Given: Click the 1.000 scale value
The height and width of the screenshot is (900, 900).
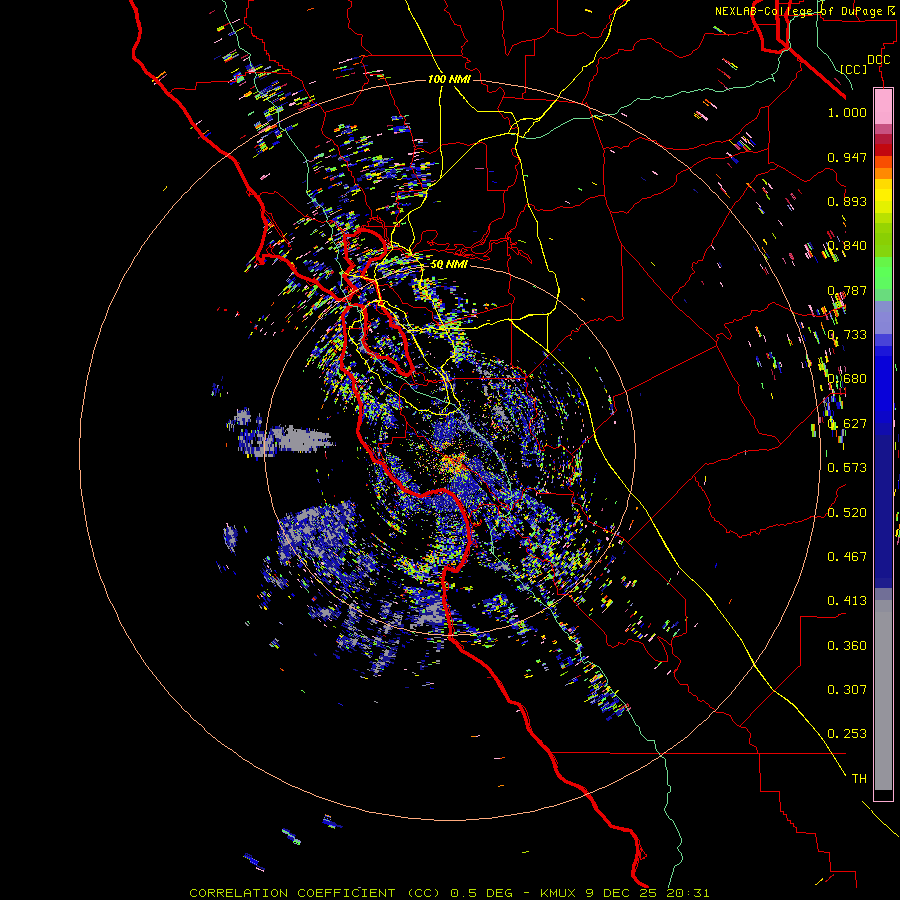Looking at the screenshot, I should [x=847, y=112].
